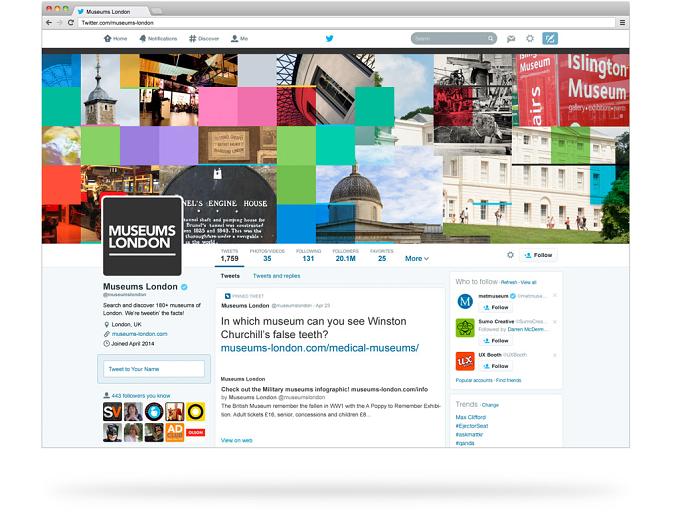The height and width of the screenshot is (510, 680).
Task: Open direct messages envelope icon
Action: click(x=511, y=39)
